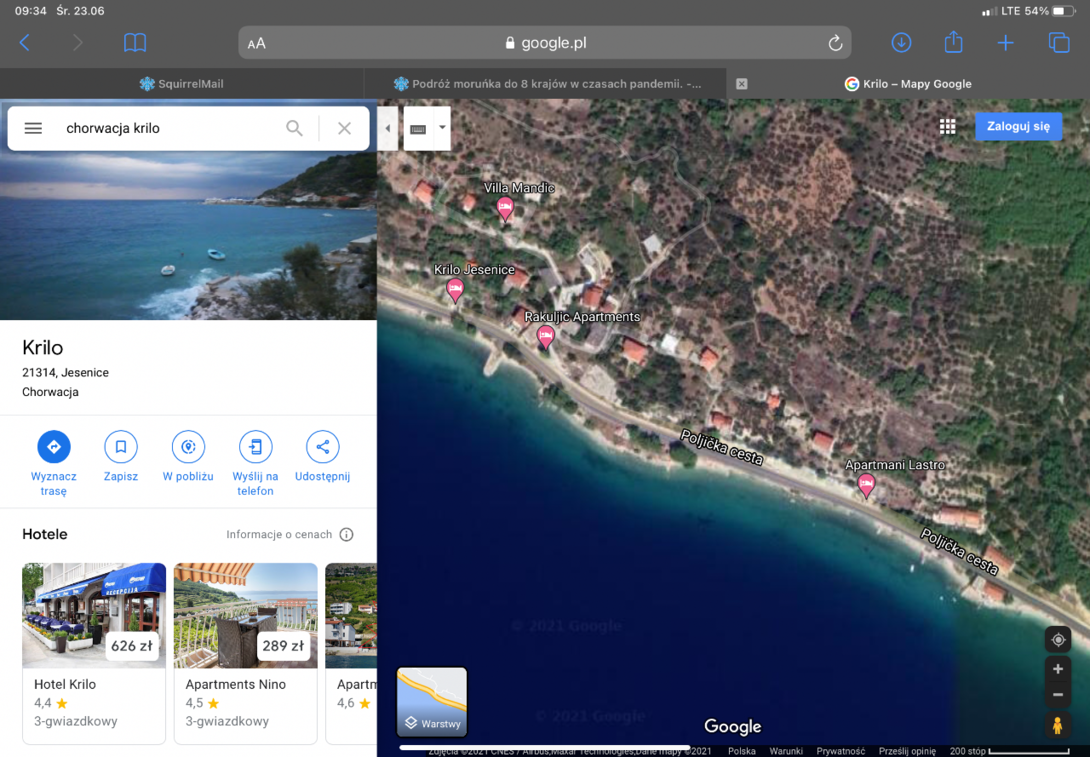Click Apartments Nino name text
This screenshot has height=757, width=1090.
236,685
